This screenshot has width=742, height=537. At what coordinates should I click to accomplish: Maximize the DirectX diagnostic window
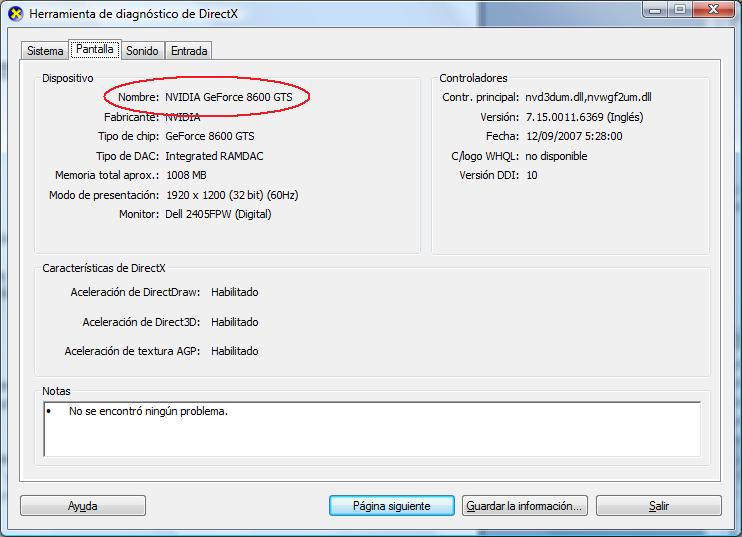click(x=680, y=9)
